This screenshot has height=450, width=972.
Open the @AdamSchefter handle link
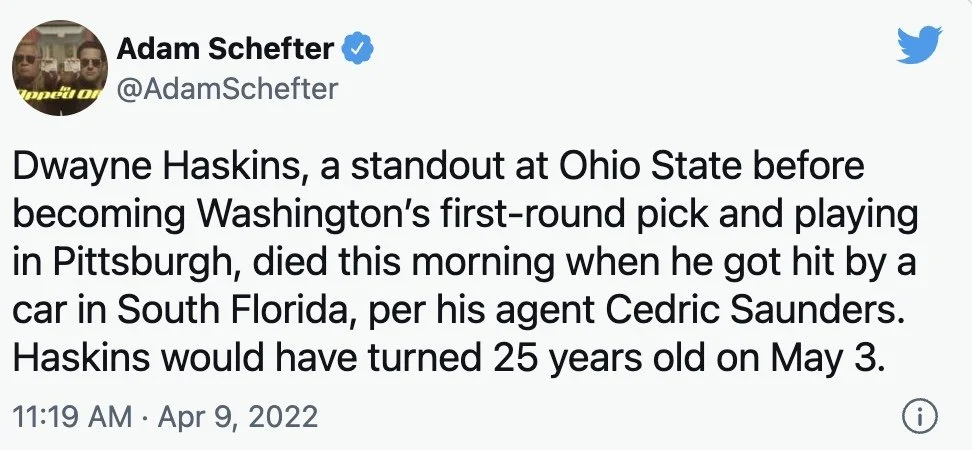coord(228,89)
